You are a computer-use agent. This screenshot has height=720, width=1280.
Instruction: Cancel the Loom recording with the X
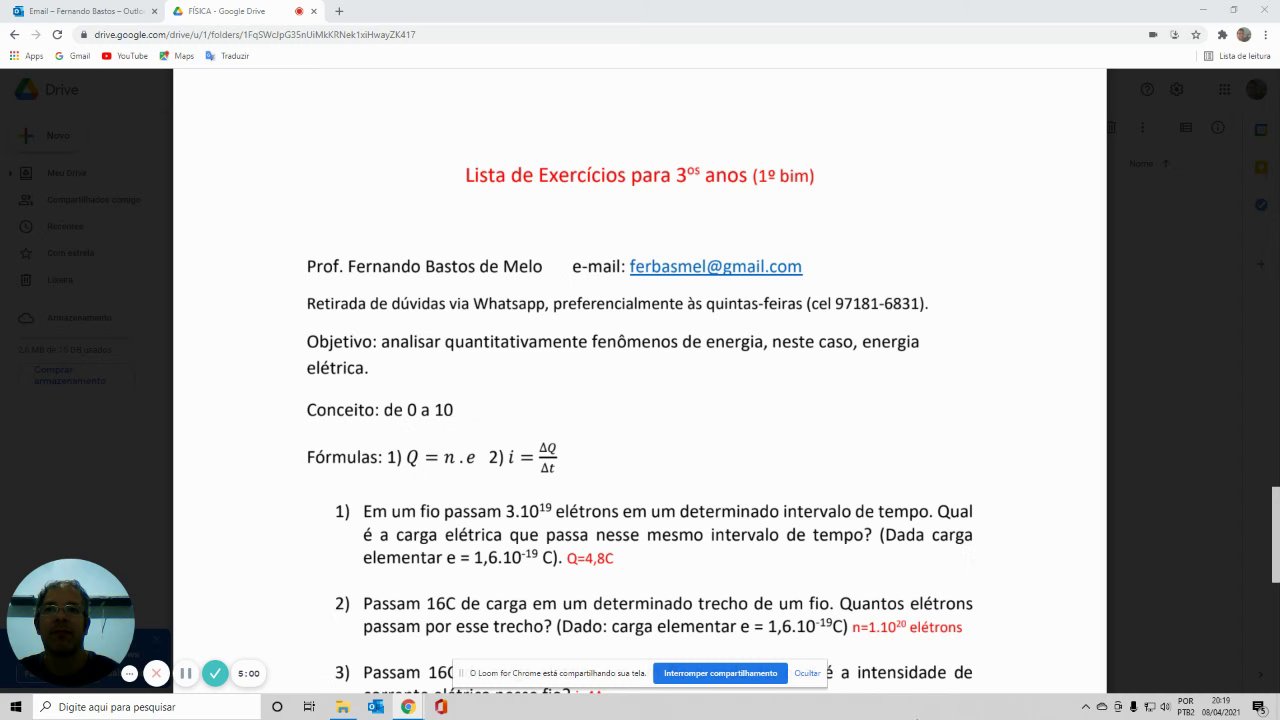point(156,674)
